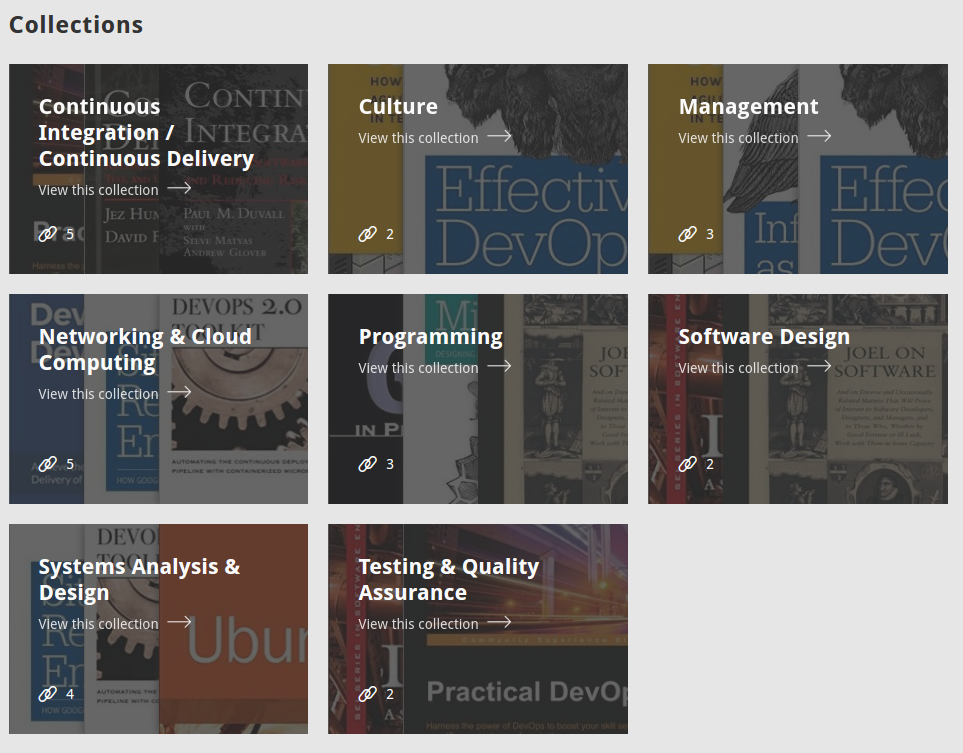Screen dimensions: 963x753
Task: Click the chain icon showing 2 on Software Design
Action: point(688,463)
